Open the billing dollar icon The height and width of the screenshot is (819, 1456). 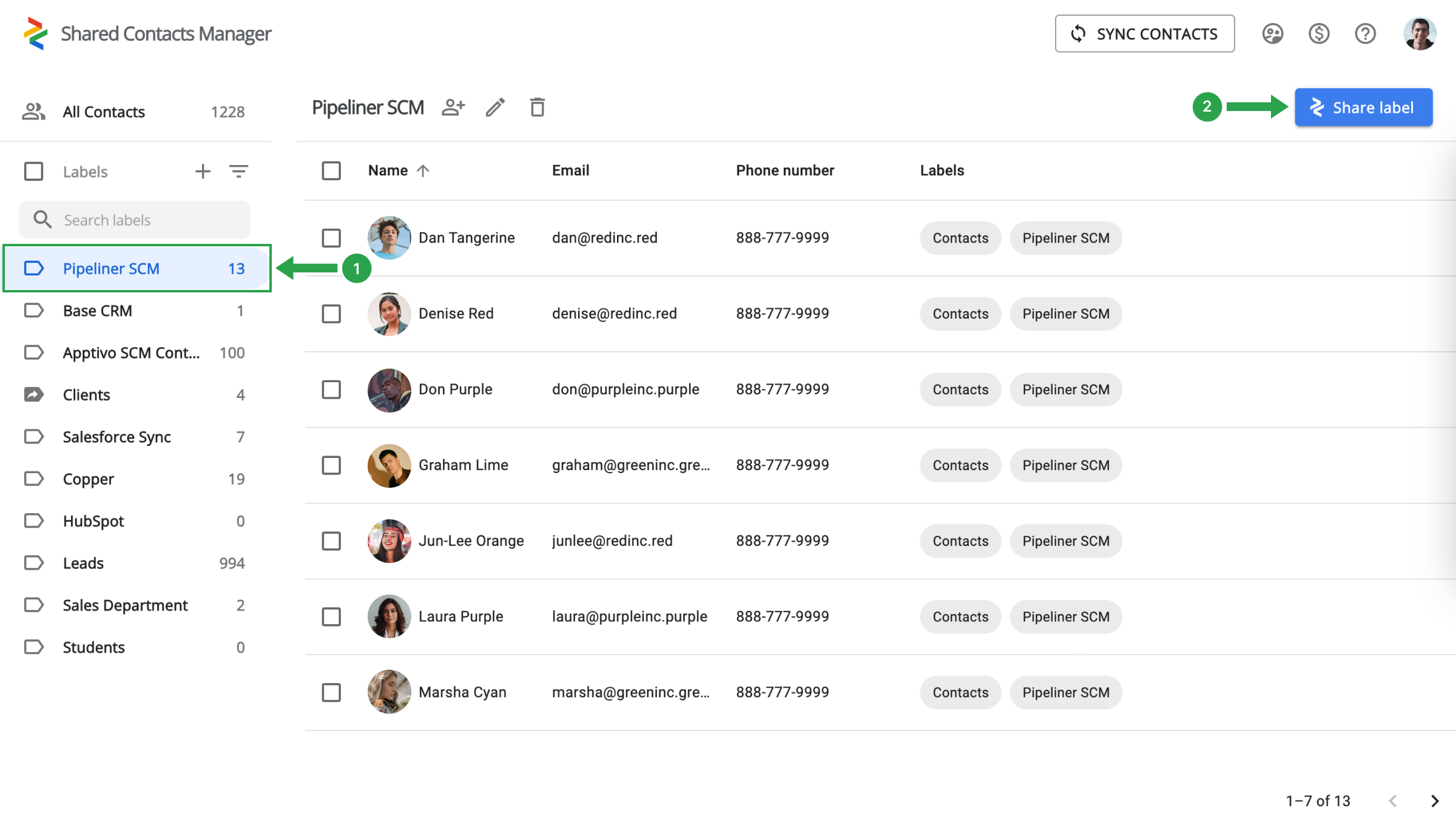coord(1319,34)
